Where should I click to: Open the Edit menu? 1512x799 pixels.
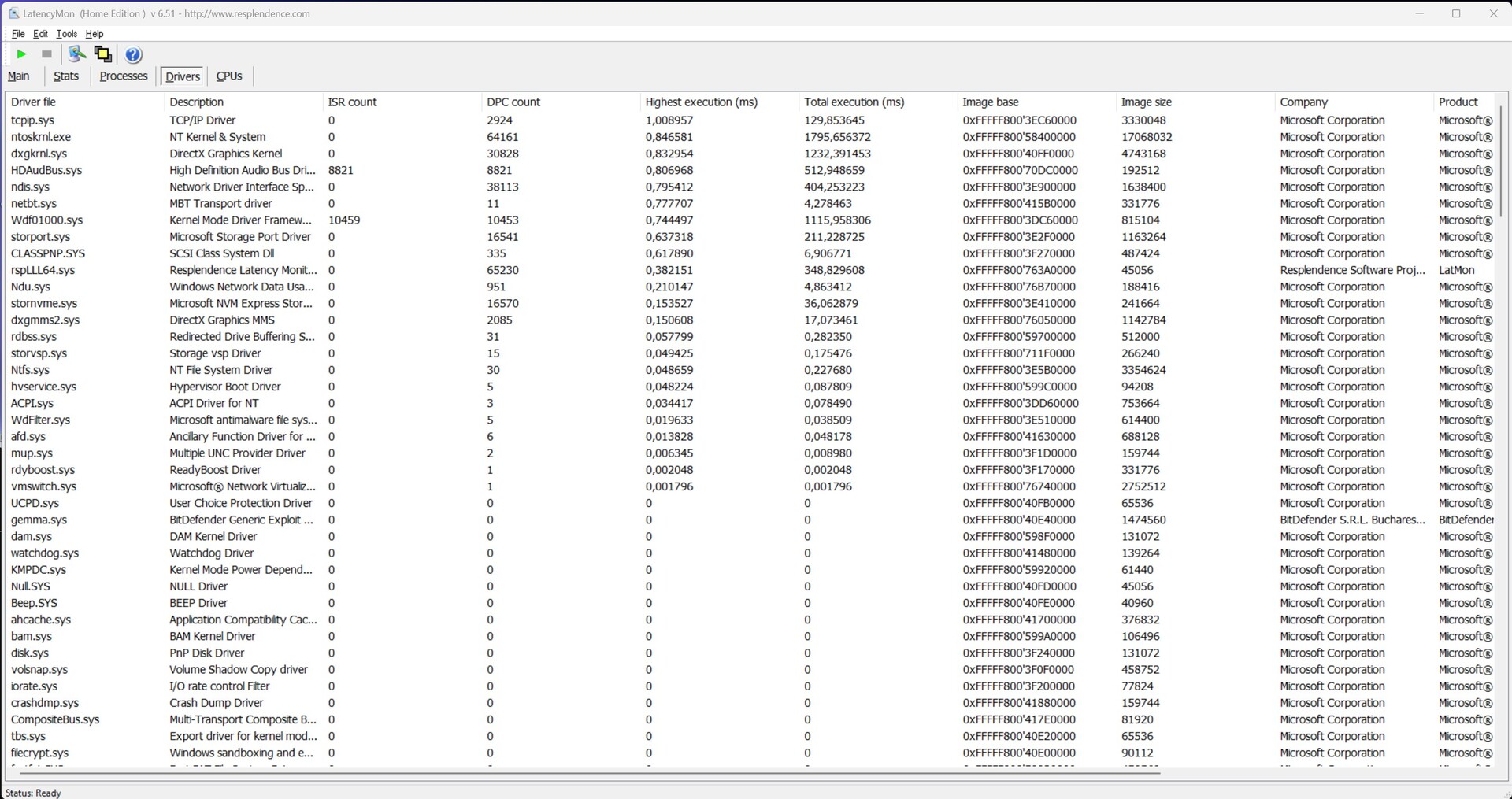pos(40,34)
